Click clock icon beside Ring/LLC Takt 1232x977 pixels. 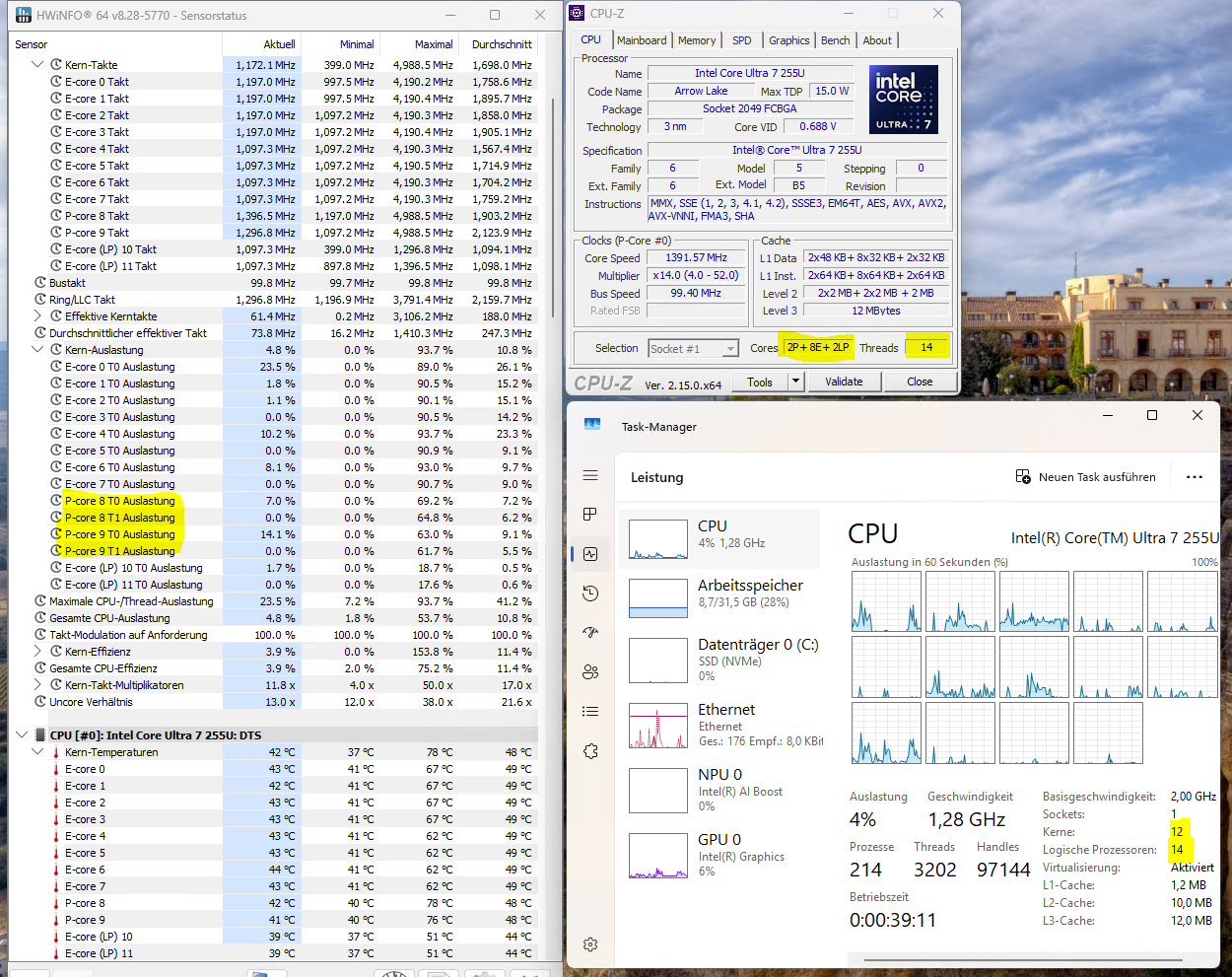click(x=40, y=300)
